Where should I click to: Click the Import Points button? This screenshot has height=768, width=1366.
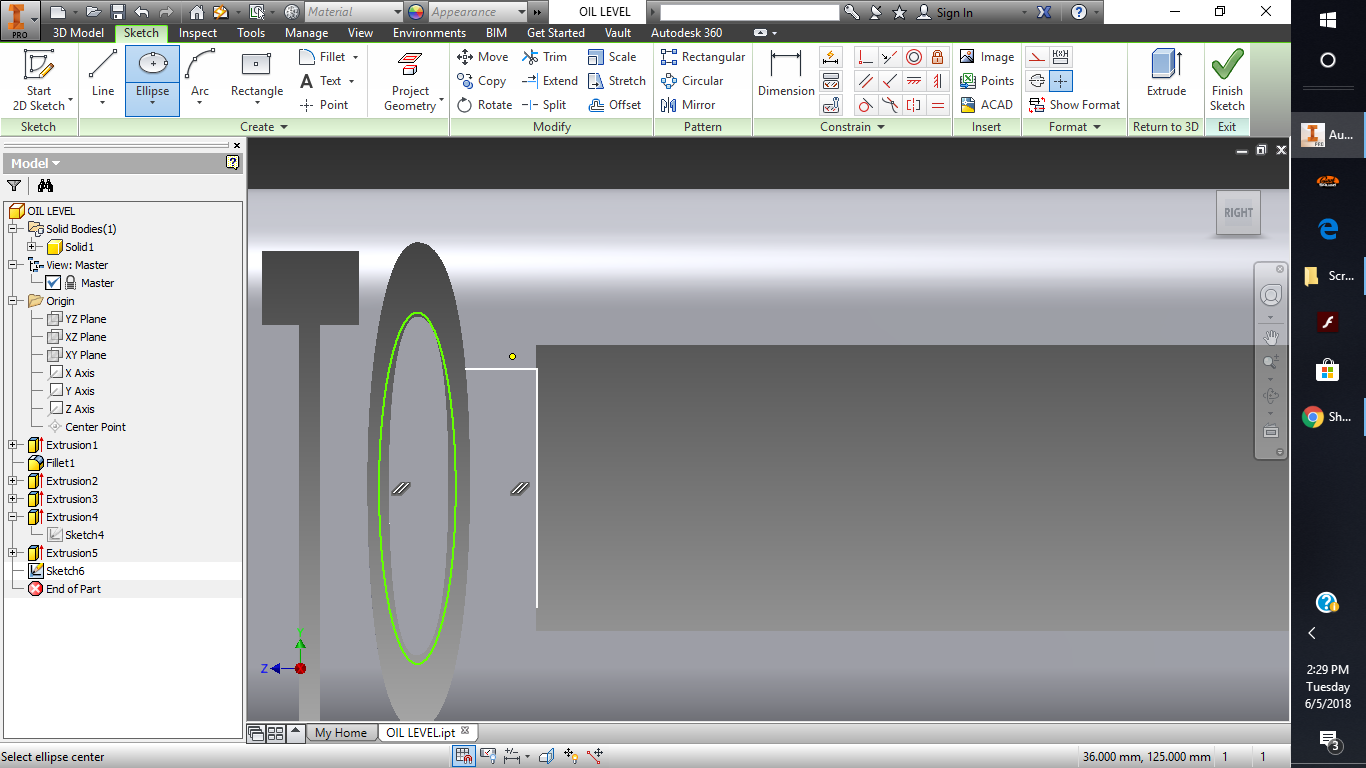point(987,81)
